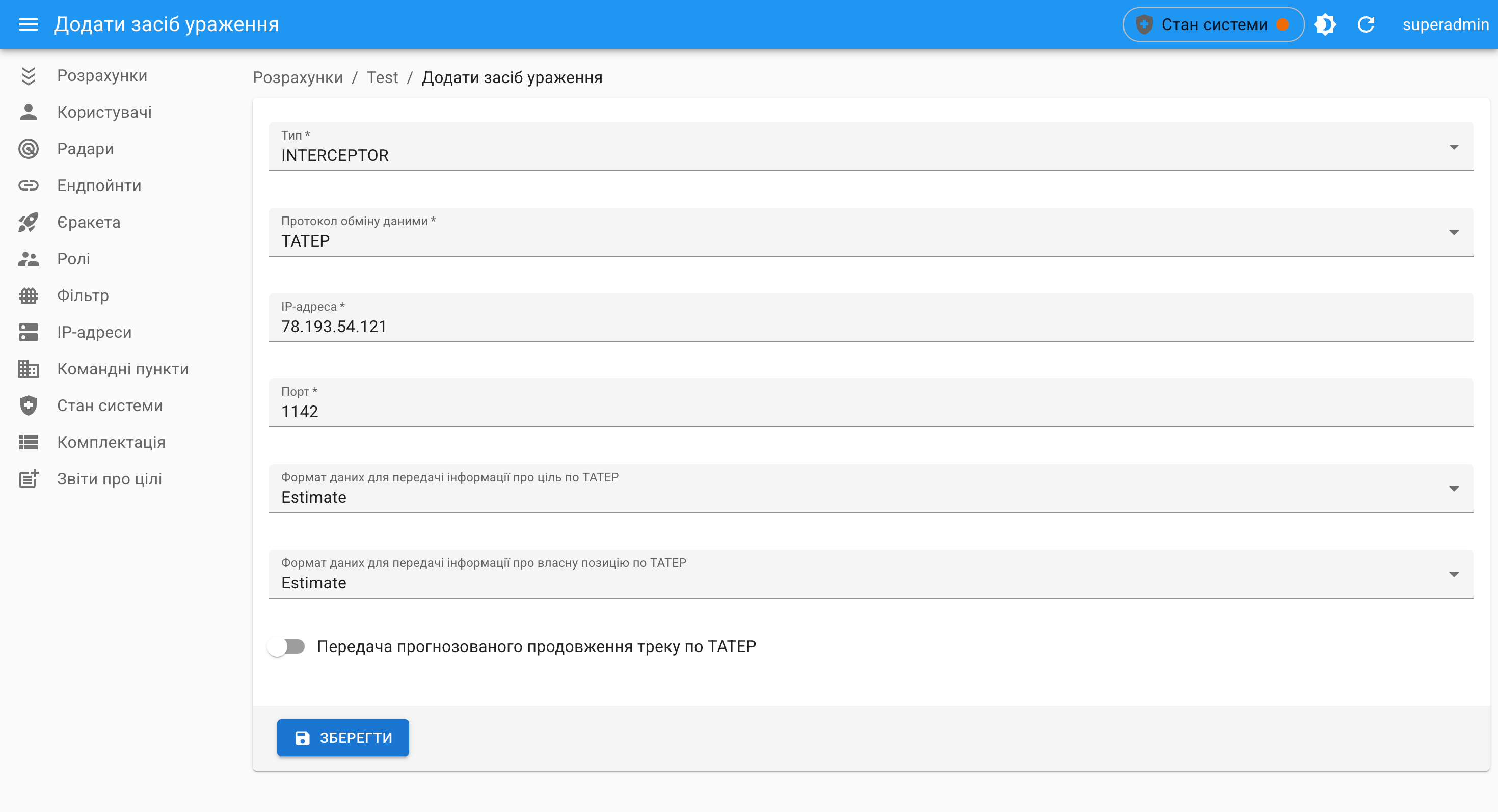Click the Командні пункти building icon
Screen dimensions: 1498x812
pos(28,369)
